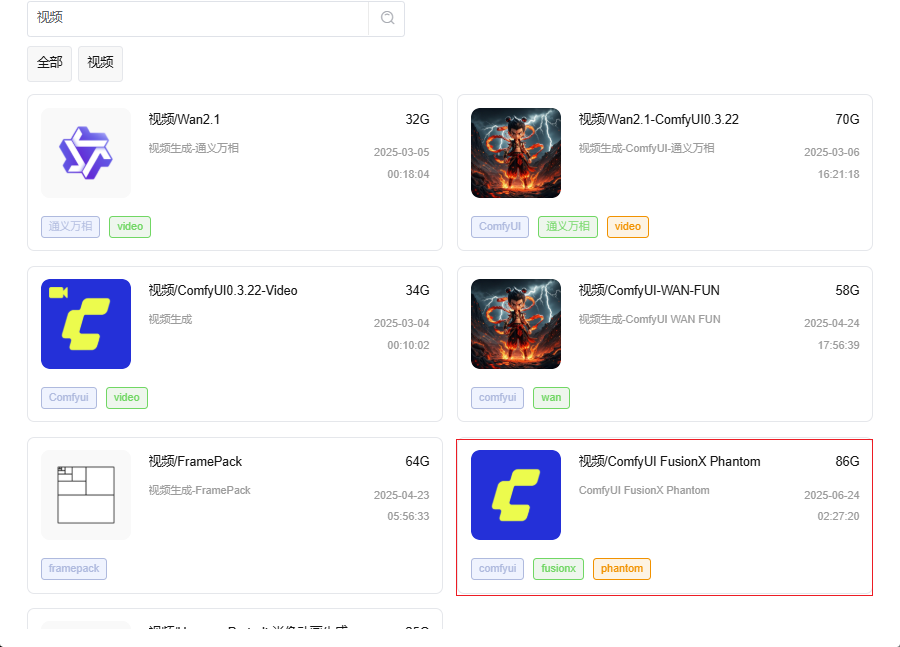Image resolution: width=900 pixels, height=647 pixels.
Task: Click the 视频生成-ComfyUI WAN FUN description
Action: tap(649, 319)
